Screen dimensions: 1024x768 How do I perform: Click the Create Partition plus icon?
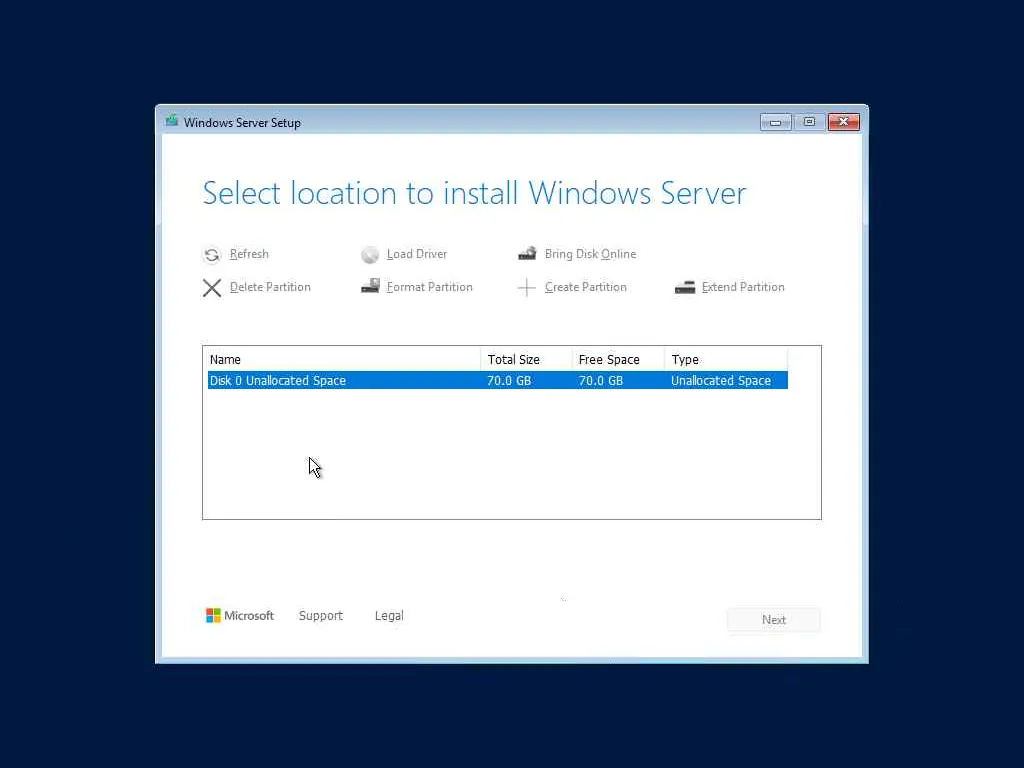(x=526, y=287)
